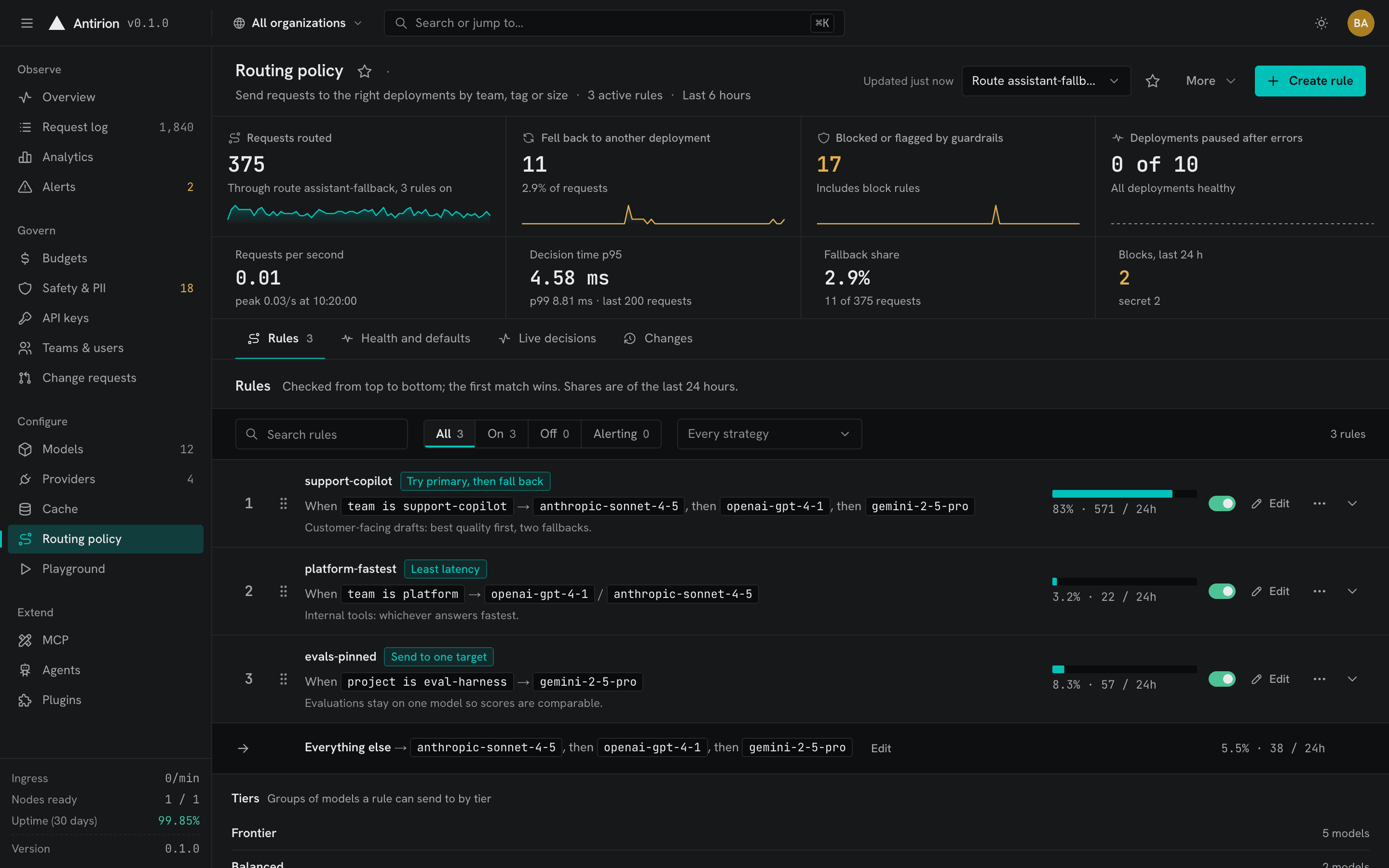1389x868 pixels.
Task: Open Budgets in the sidebar
Action: [x=106, y=258]
